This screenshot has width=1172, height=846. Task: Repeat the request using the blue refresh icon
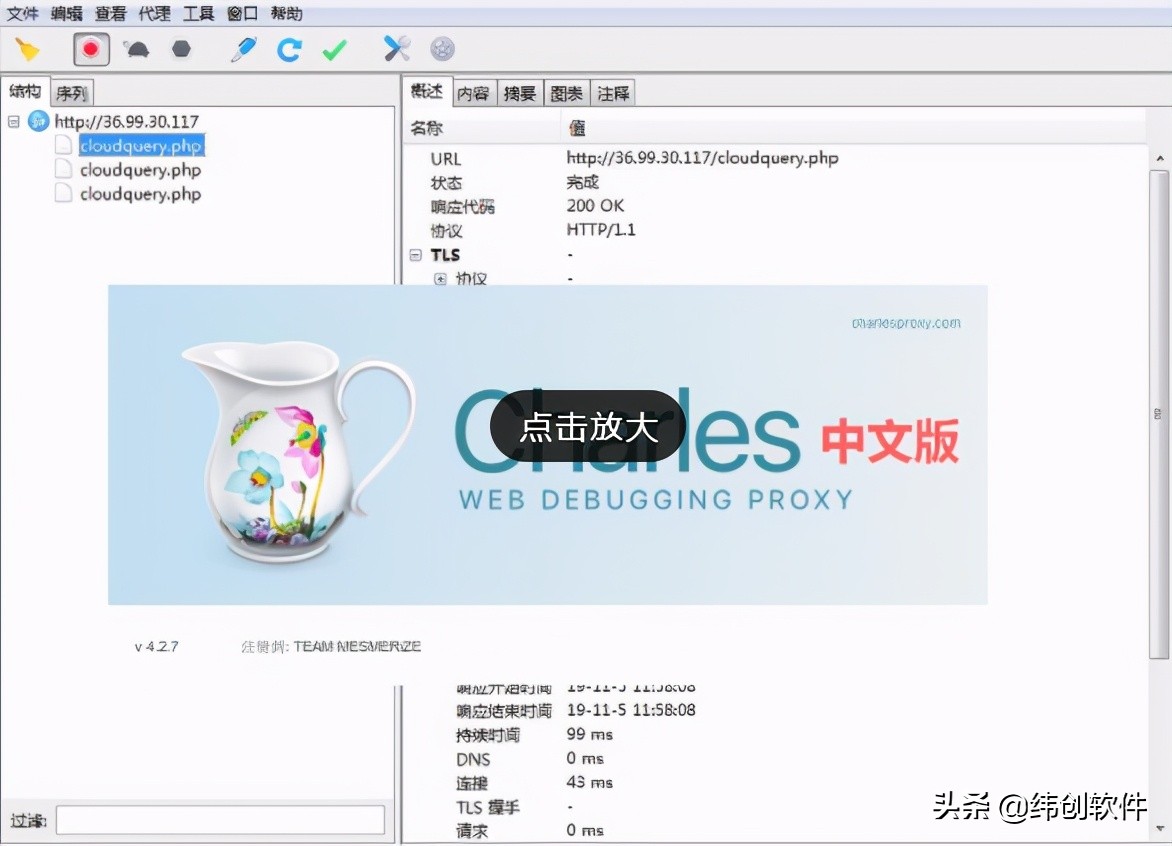coord(289,48)
